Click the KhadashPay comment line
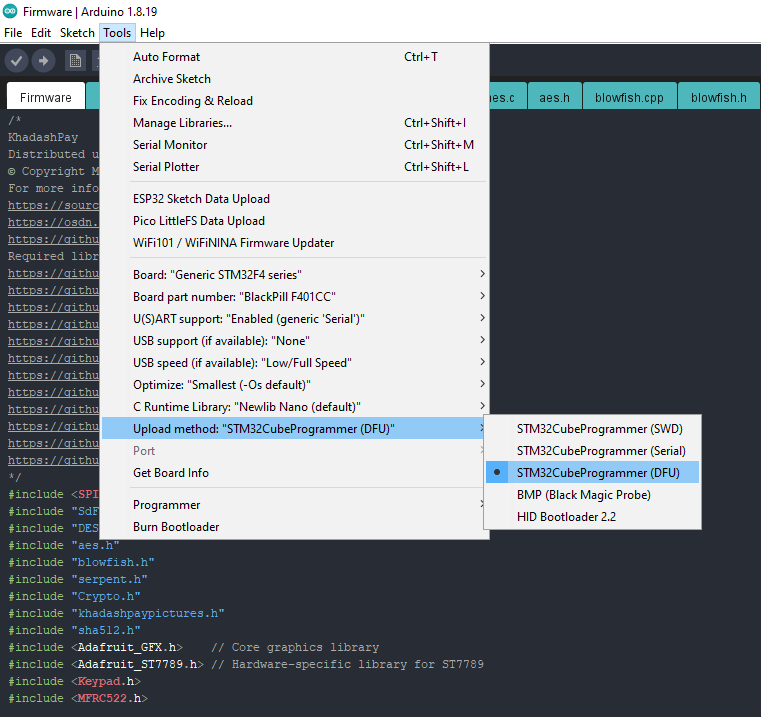Screen dimensions: 761x717 click(43, 137)
